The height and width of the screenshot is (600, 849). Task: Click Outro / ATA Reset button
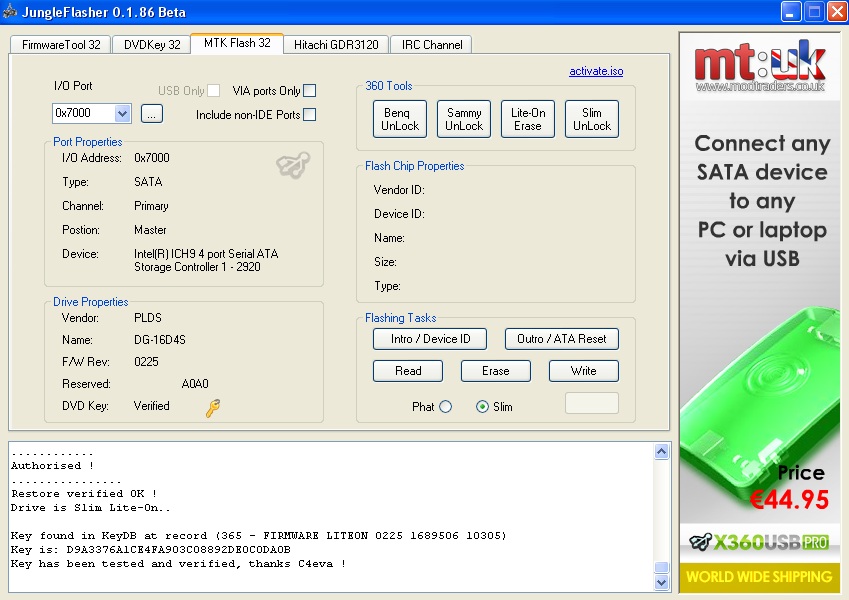pos(561,339)
